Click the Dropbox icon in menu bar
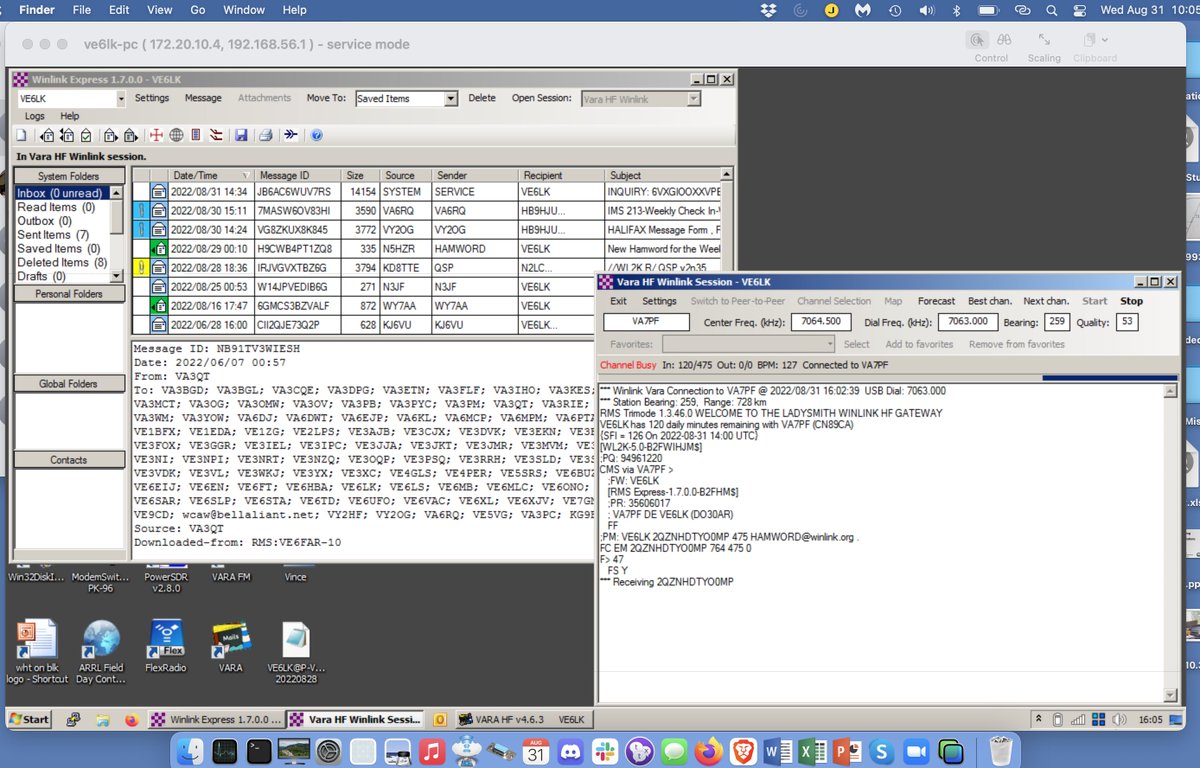The height and width of the screenshot is (768, 1200). click(x=769, y=10)
